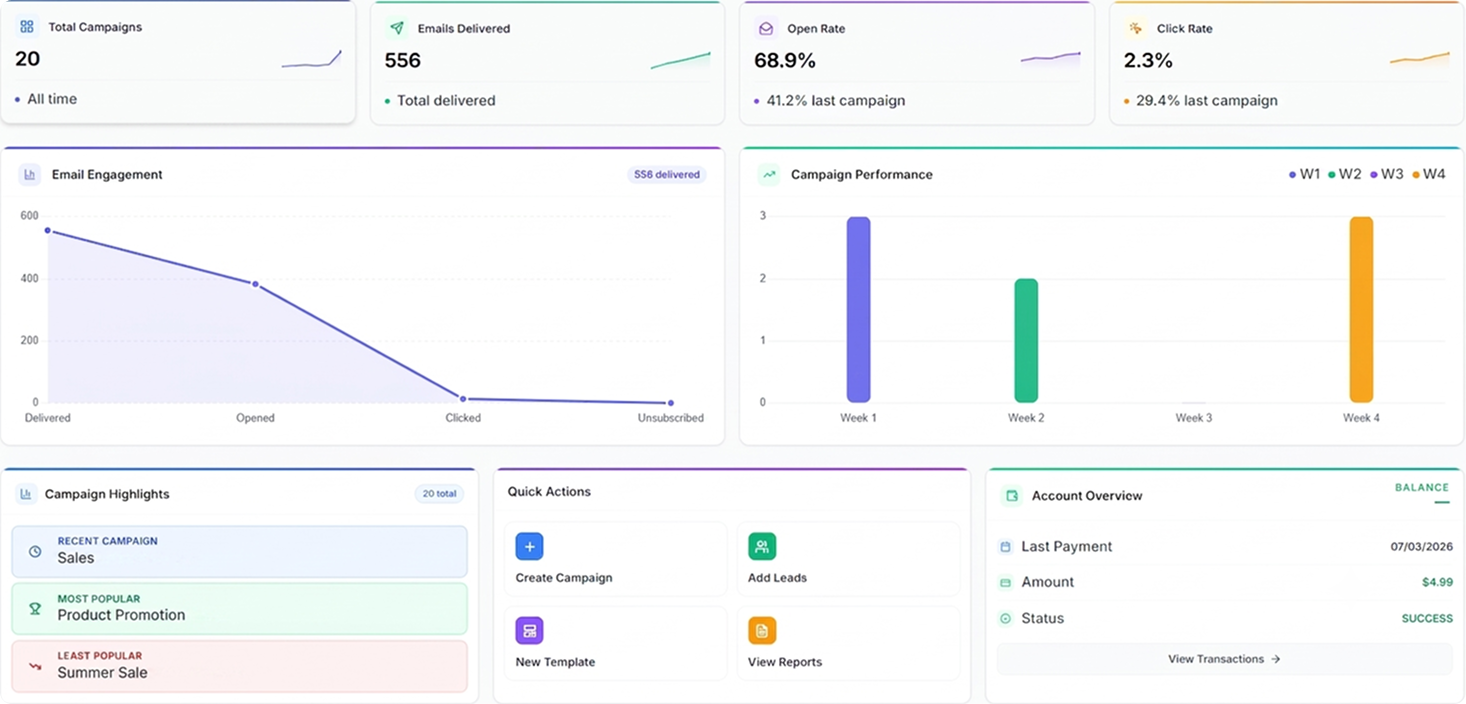Click the Click Rate cursor icon
1466x704 pixels.
1135,28
